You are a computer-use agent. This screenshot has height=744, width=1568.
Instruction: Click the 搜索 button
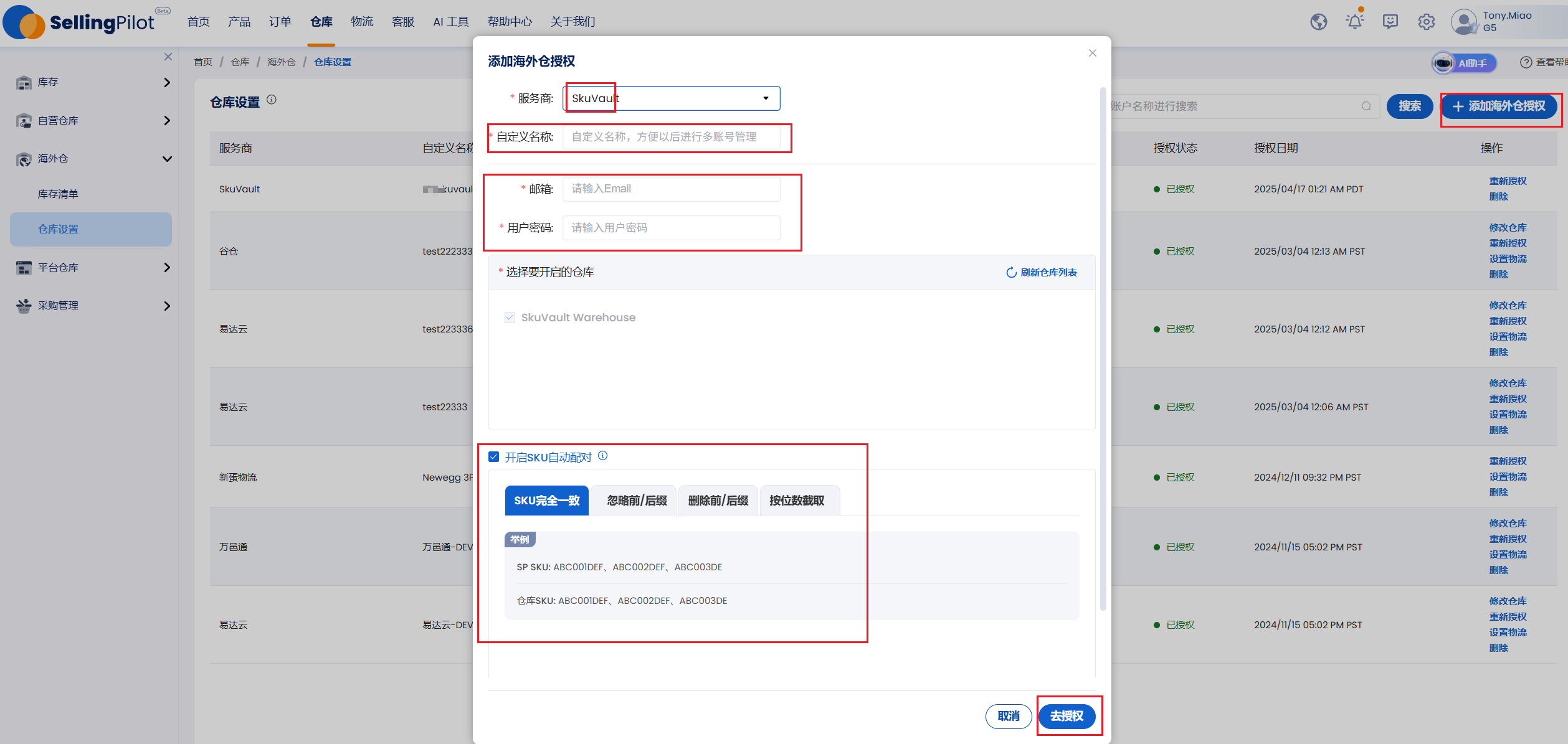(x=1410, y=106)
